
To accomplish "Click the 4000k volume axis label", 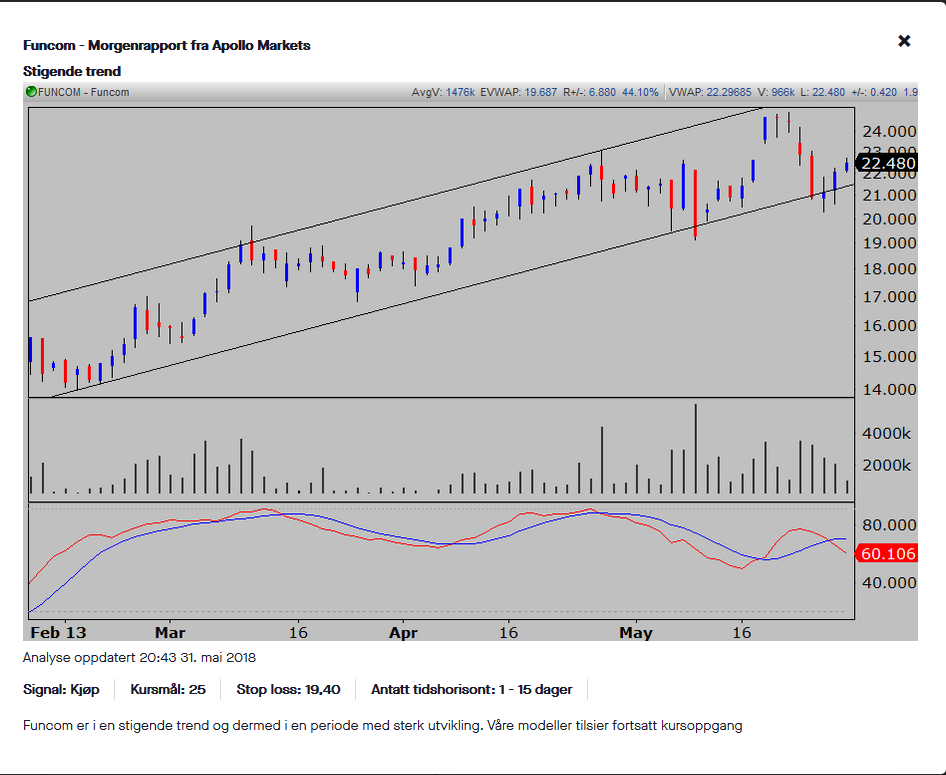I will [886, 434].
